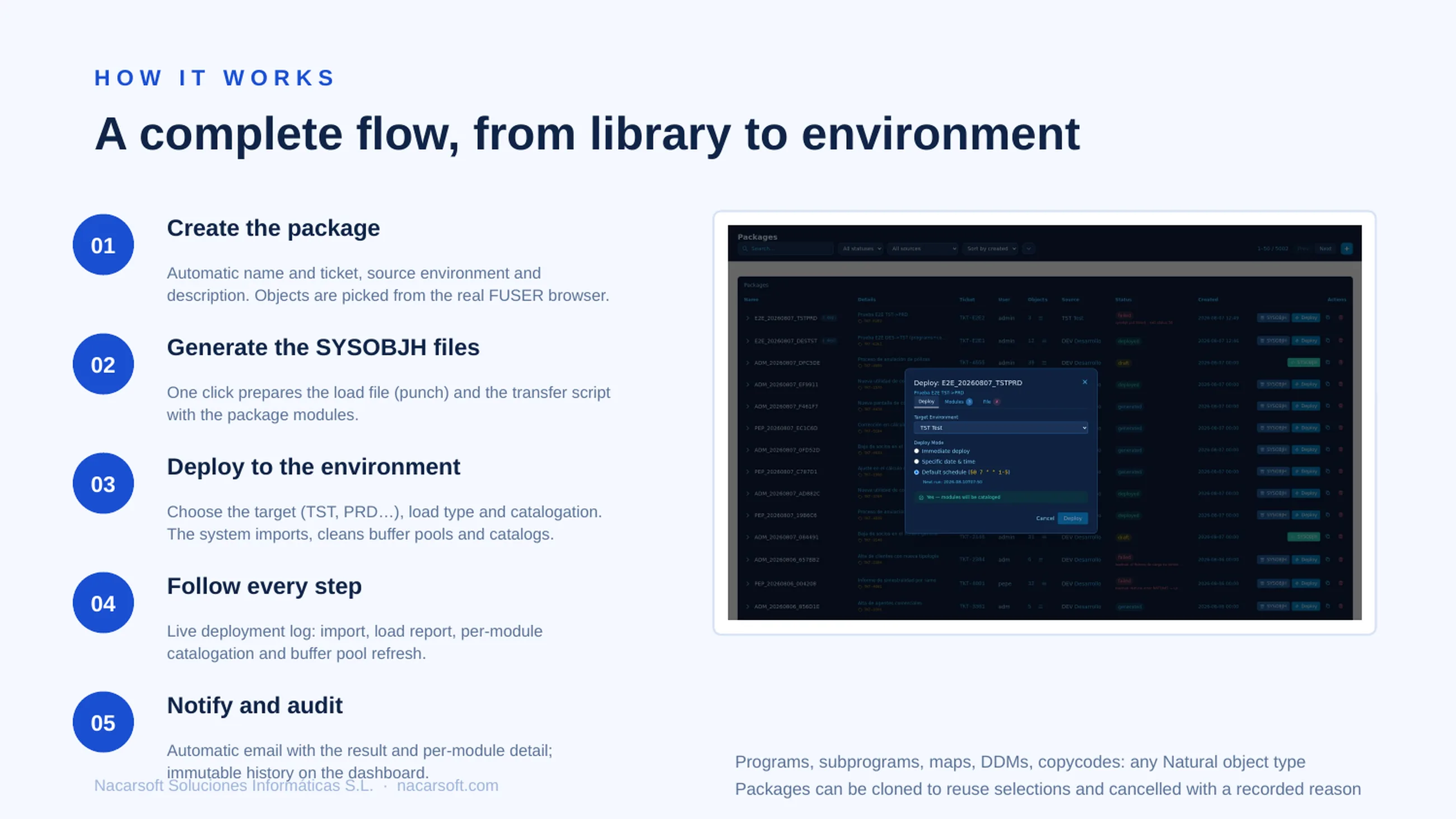Viewport: 1456px width, 819px height.
Task: Click the delete icon for PEP_20260807_C787D1
Action: (x=1341, y=471)
